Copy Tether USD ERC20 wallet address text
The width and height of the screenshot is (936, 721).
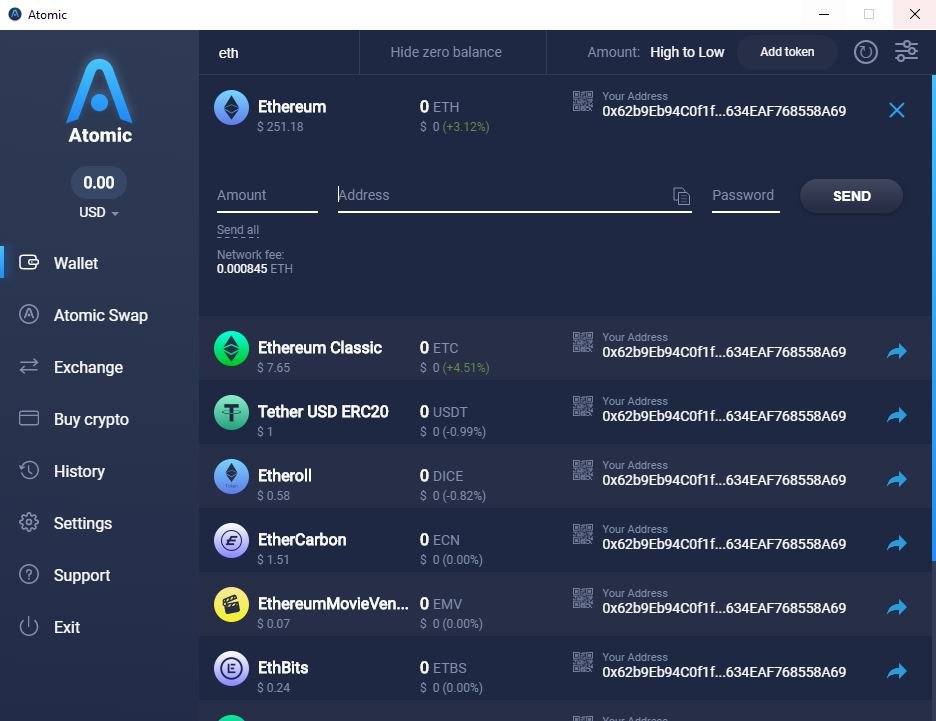point(723,416)
